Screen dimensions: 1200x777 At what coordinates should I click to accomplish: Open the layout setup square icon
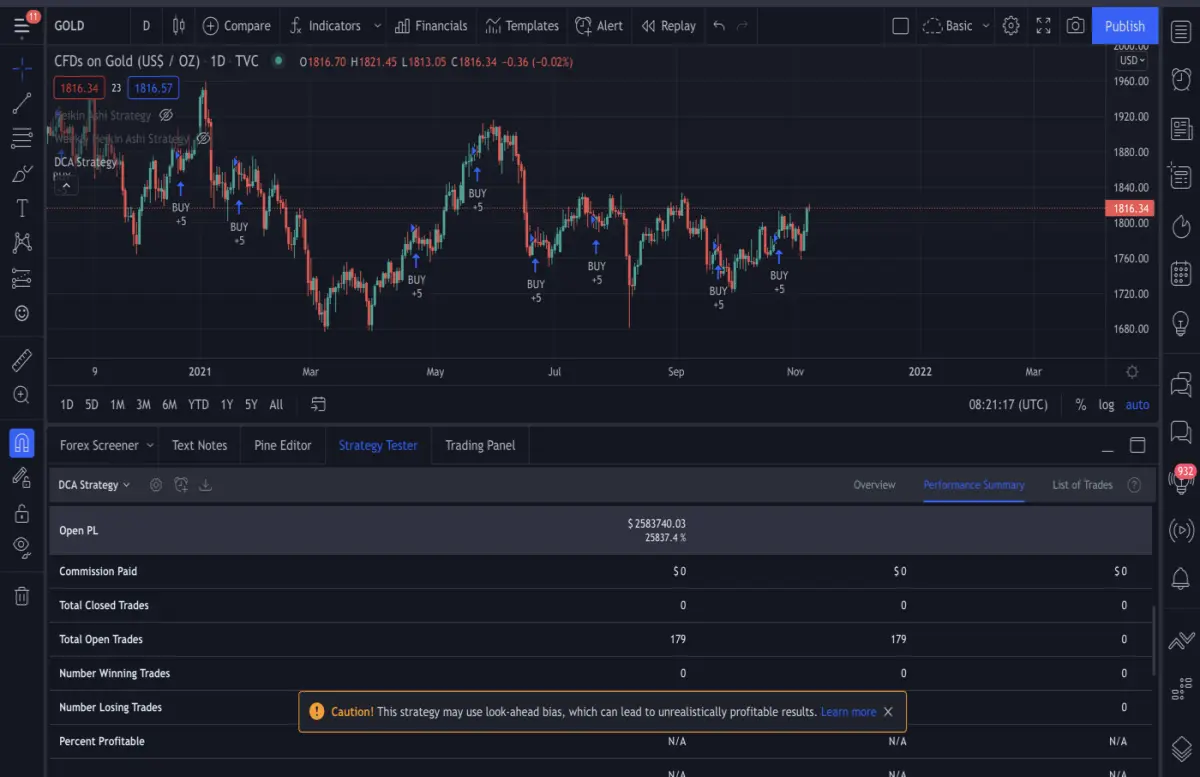pyautogui.click(x=900, y=26)
